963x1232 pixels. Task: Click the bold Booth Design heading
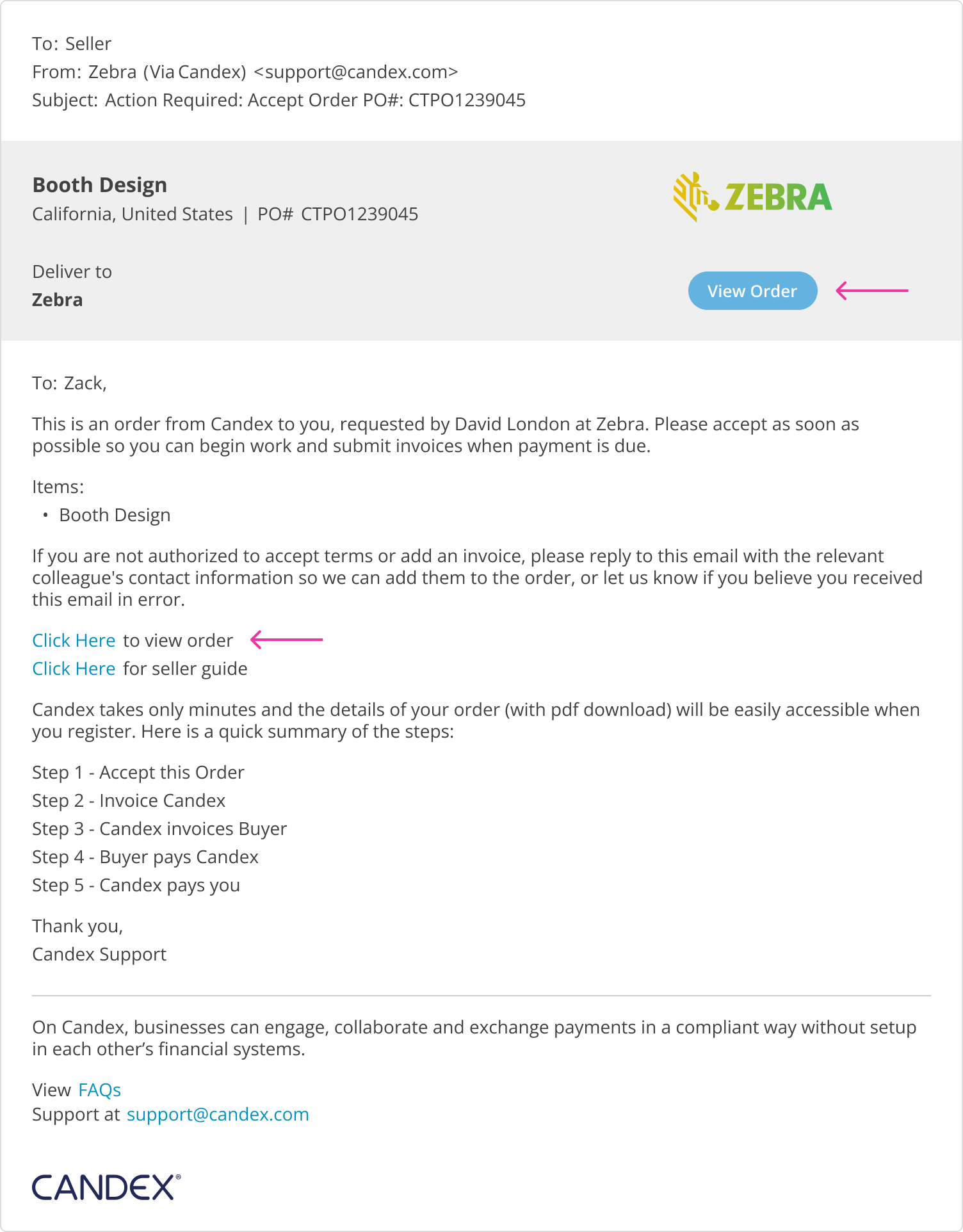click(100, 185)
